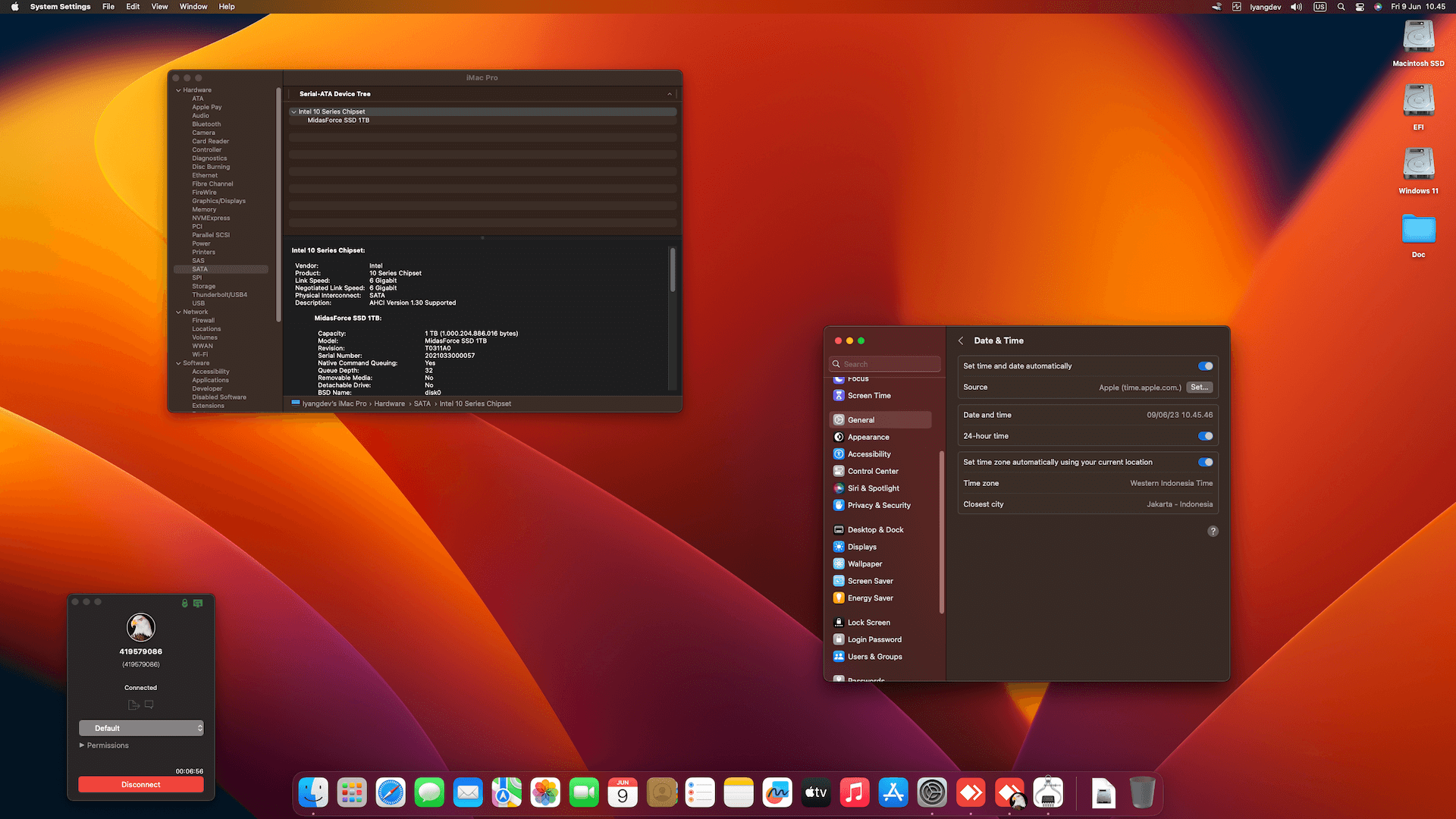
Task: Disconnect the remote session
Action: pyautogui.click(x=140, y=784)
